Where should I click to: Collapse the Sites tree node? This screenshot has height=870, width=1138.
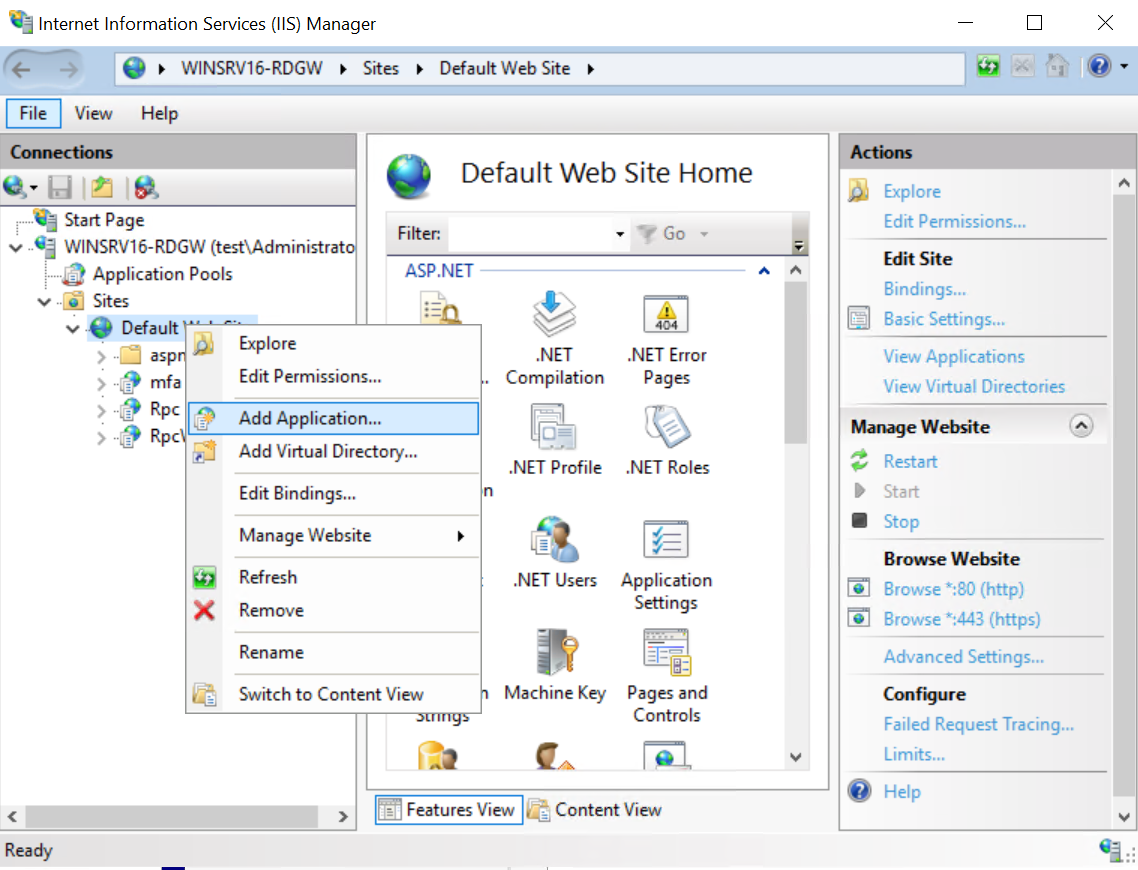44,301
